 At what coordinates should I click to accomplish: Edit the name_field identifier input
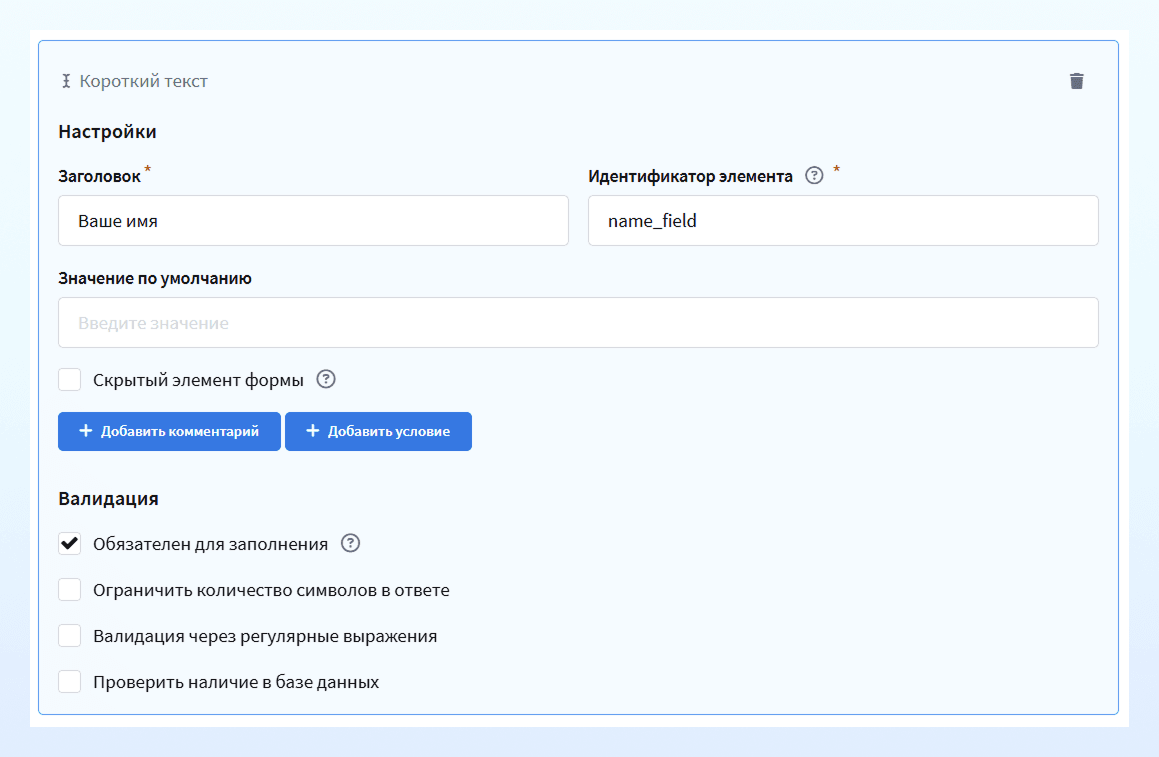pyautogui.click(x=843, y=220)
